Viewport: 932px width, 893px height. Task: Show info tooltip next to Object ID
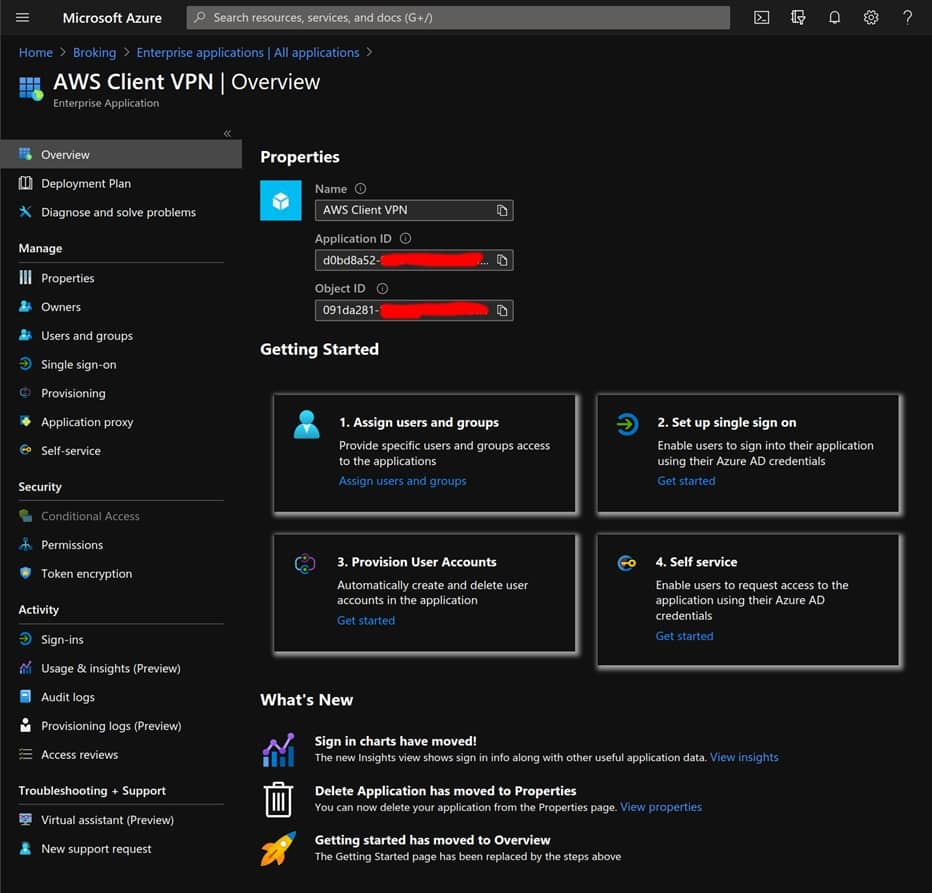(382, 288)
